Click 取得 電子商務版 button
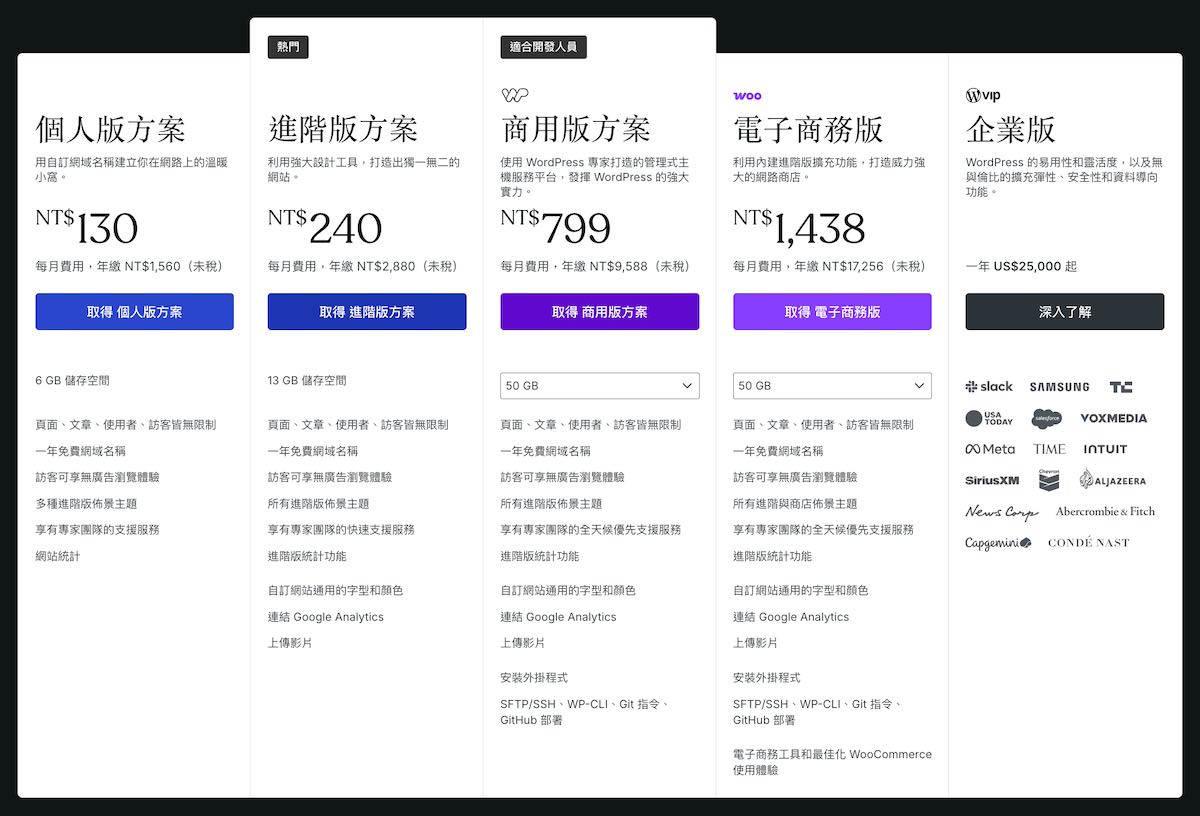This screenshot has width=1200, height=816. pos(832,311)
